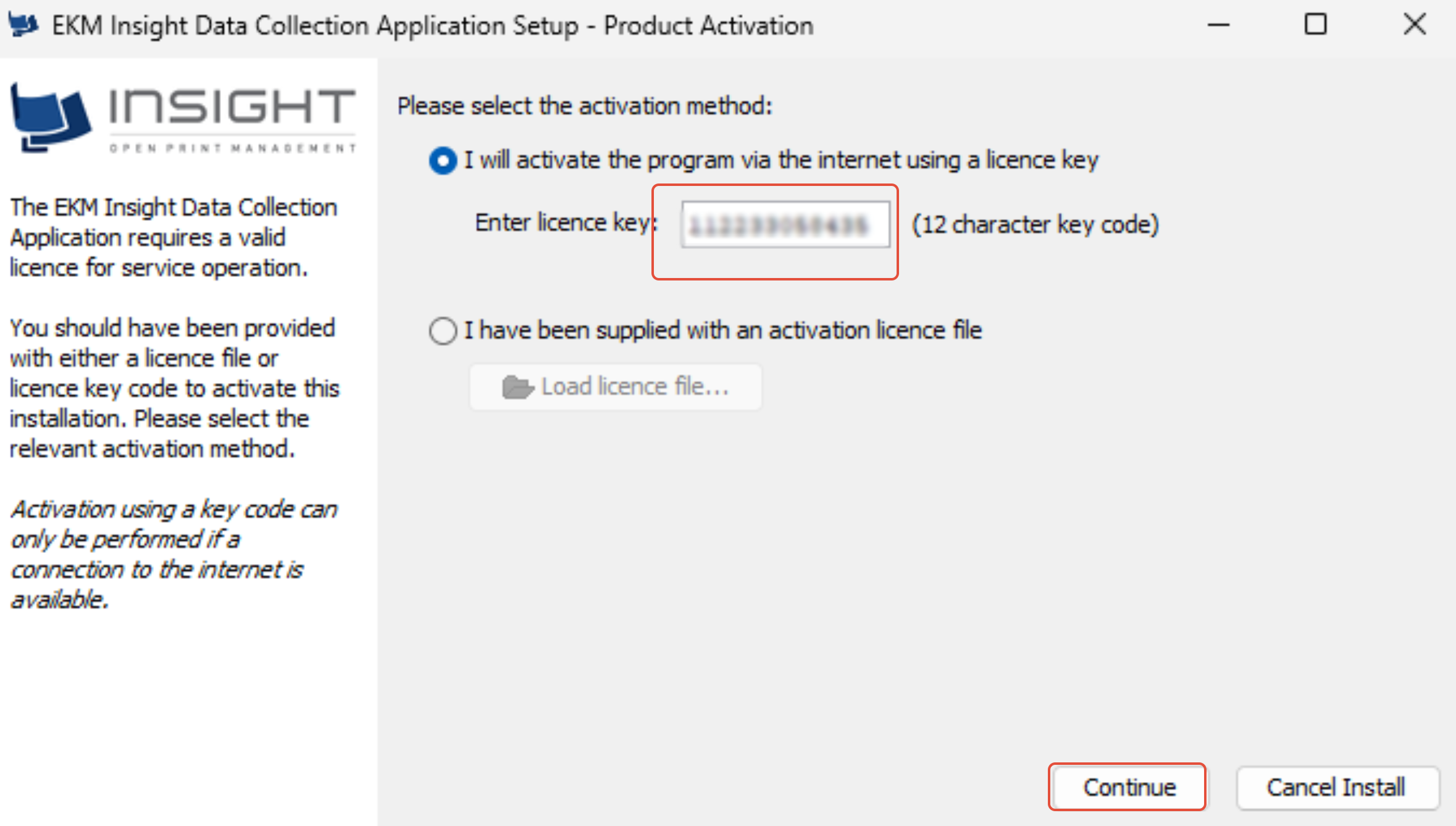Click the EKM Insight title bar app icon
1456x826 pixels.
click(x=23, y=25)
